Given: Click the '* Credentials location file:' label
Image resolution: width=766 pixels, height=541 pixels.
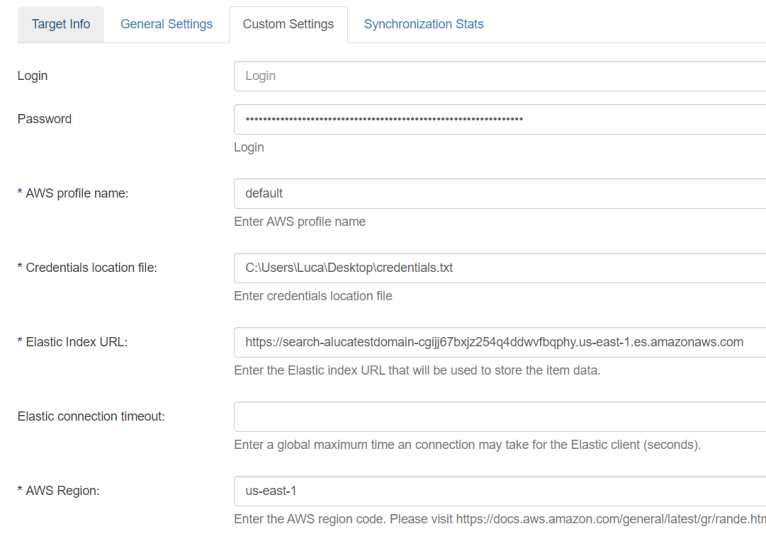Looking at the screenshot, I should pos(87,268).
